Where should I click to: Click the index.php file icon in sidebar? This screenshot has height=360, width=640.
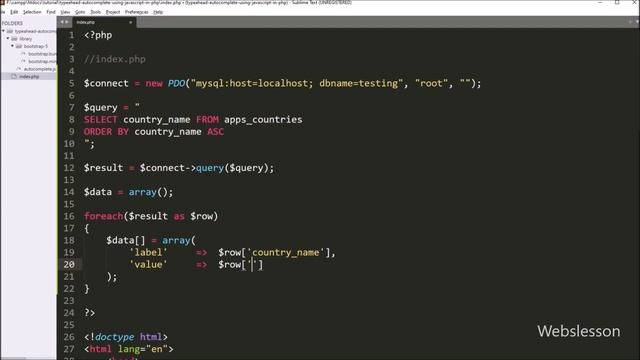[14, 76]
